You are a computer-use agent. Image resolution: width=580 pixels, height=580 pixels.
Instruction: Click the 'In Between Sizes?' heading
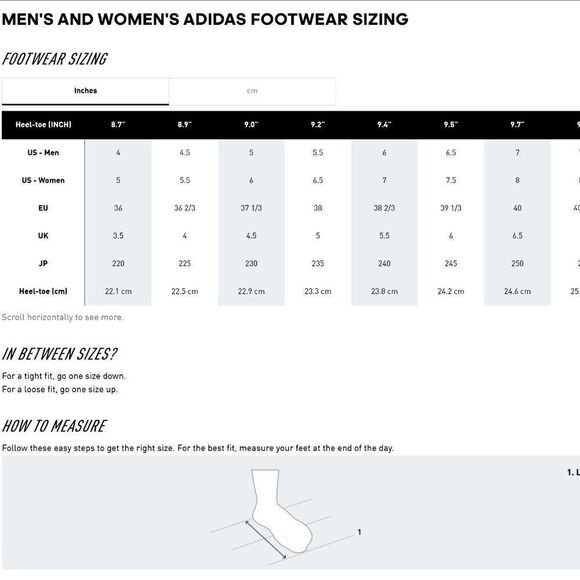coord(59,354)
